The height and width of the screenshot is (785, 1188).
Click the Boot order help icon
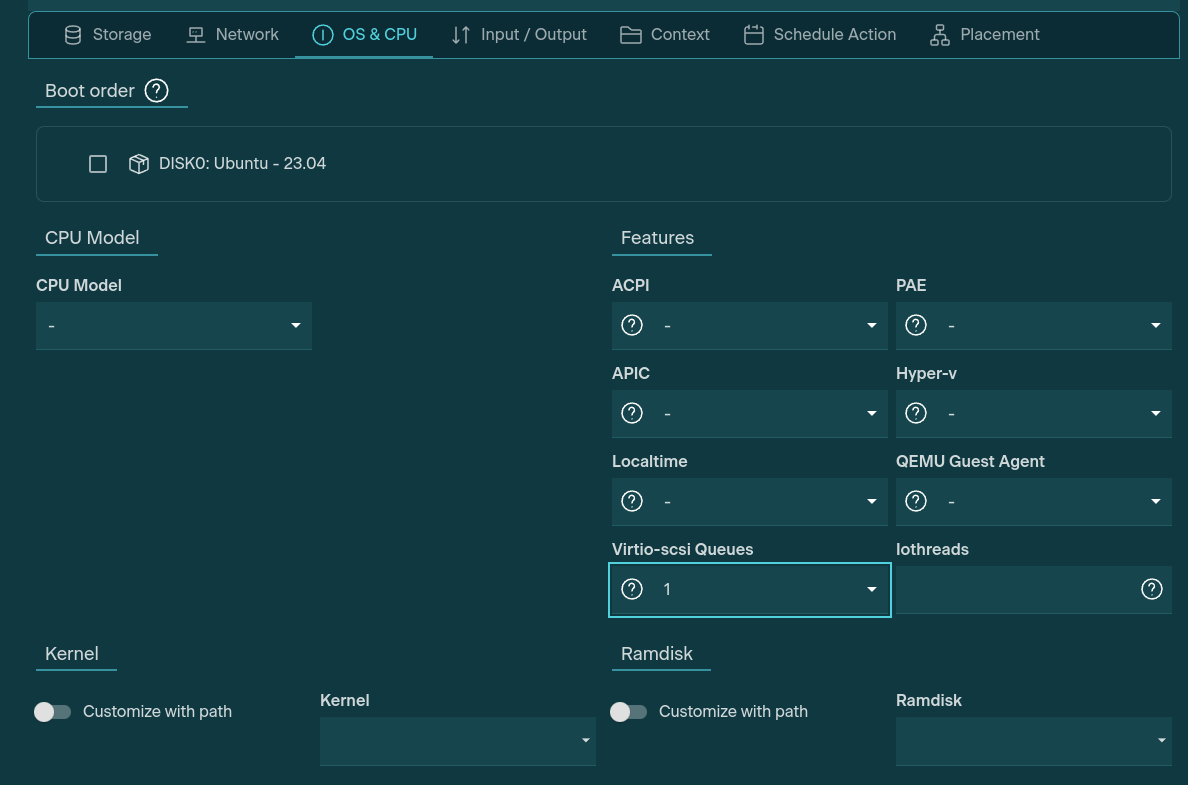[156, 90]
